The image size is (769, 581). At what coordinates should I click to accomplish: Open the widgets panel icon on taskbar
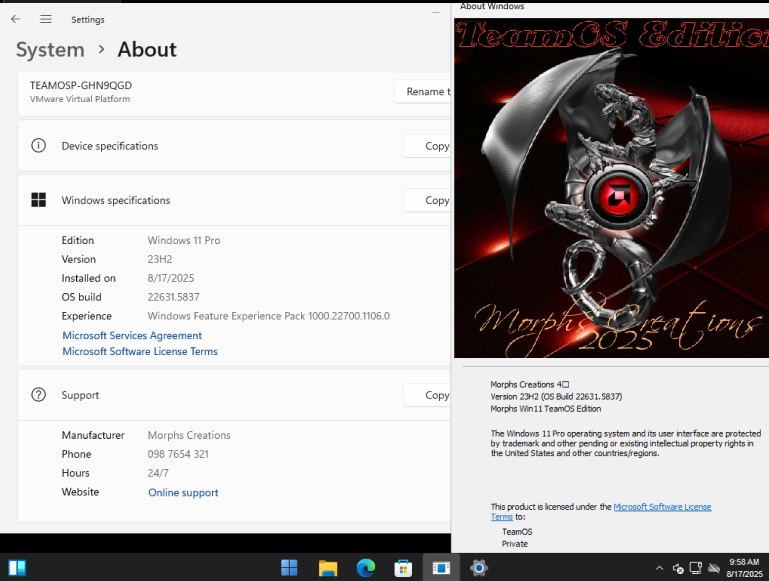(x=17, y=568)
